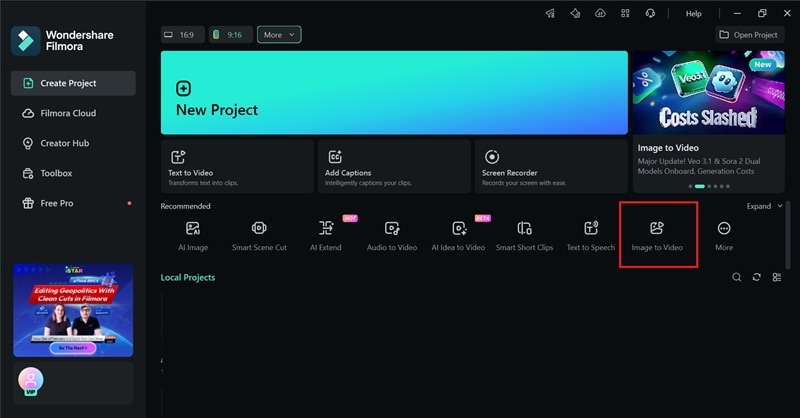Expand the Recommended tools section
The image size is (800, 418).
click(x=764, y=206)
